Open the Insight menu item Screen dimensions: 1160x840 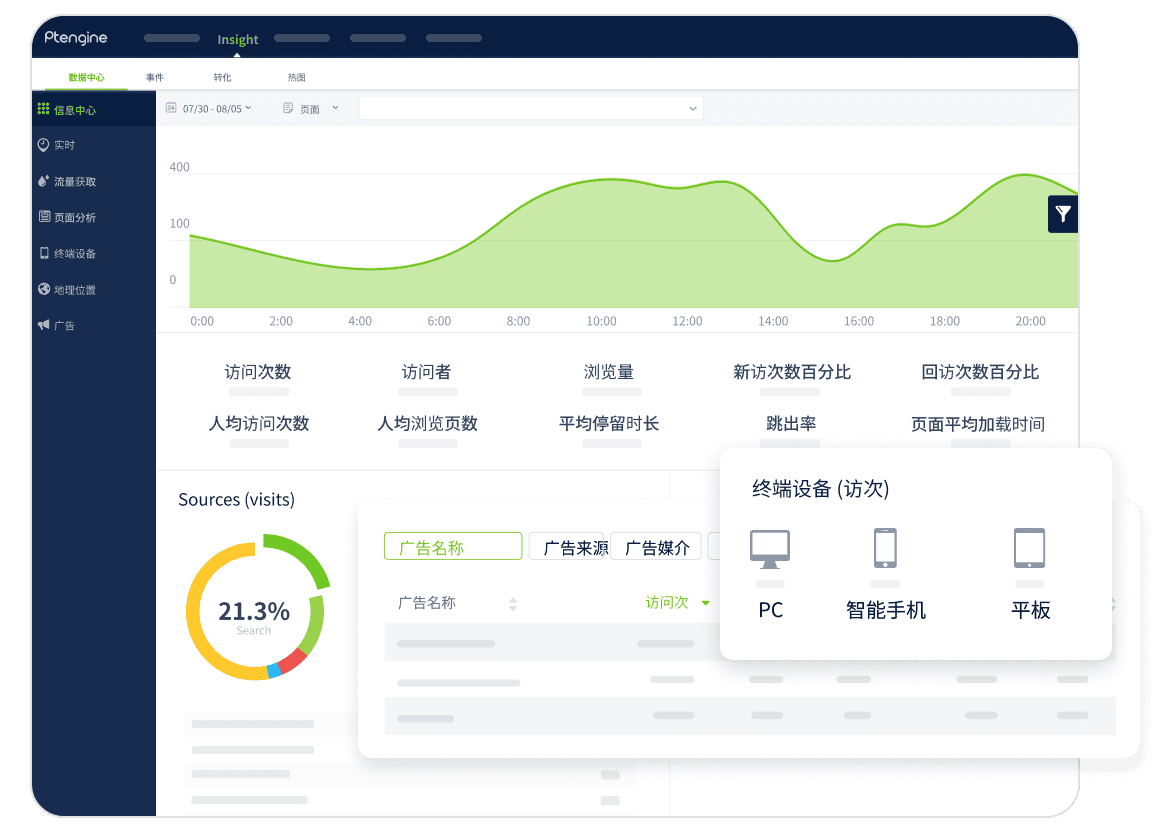[238, 38]
